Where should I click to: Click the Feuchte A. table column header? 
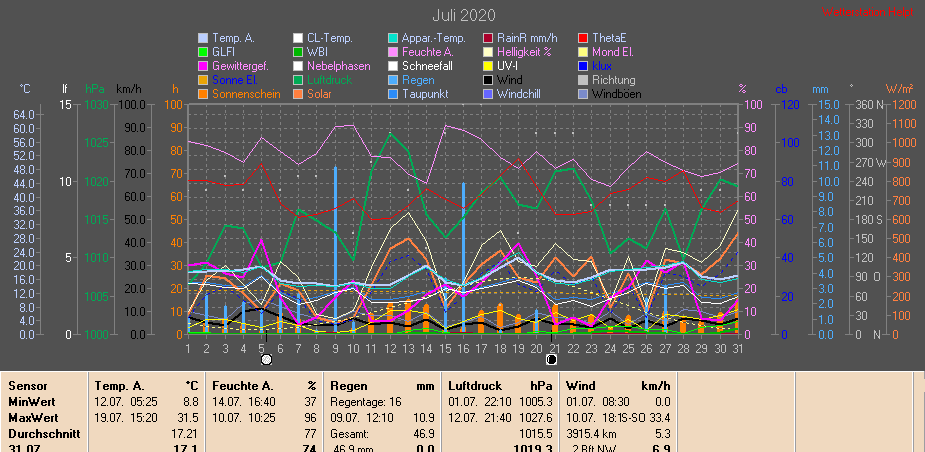coord(242,386)
